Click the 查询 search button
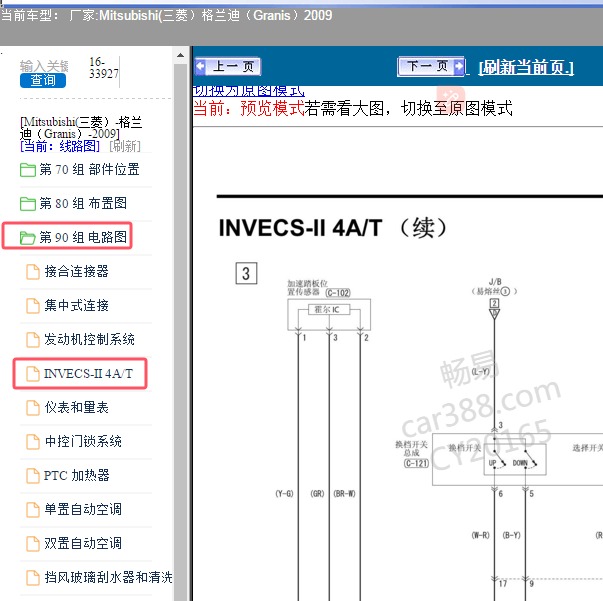 [x=43, y=80]
